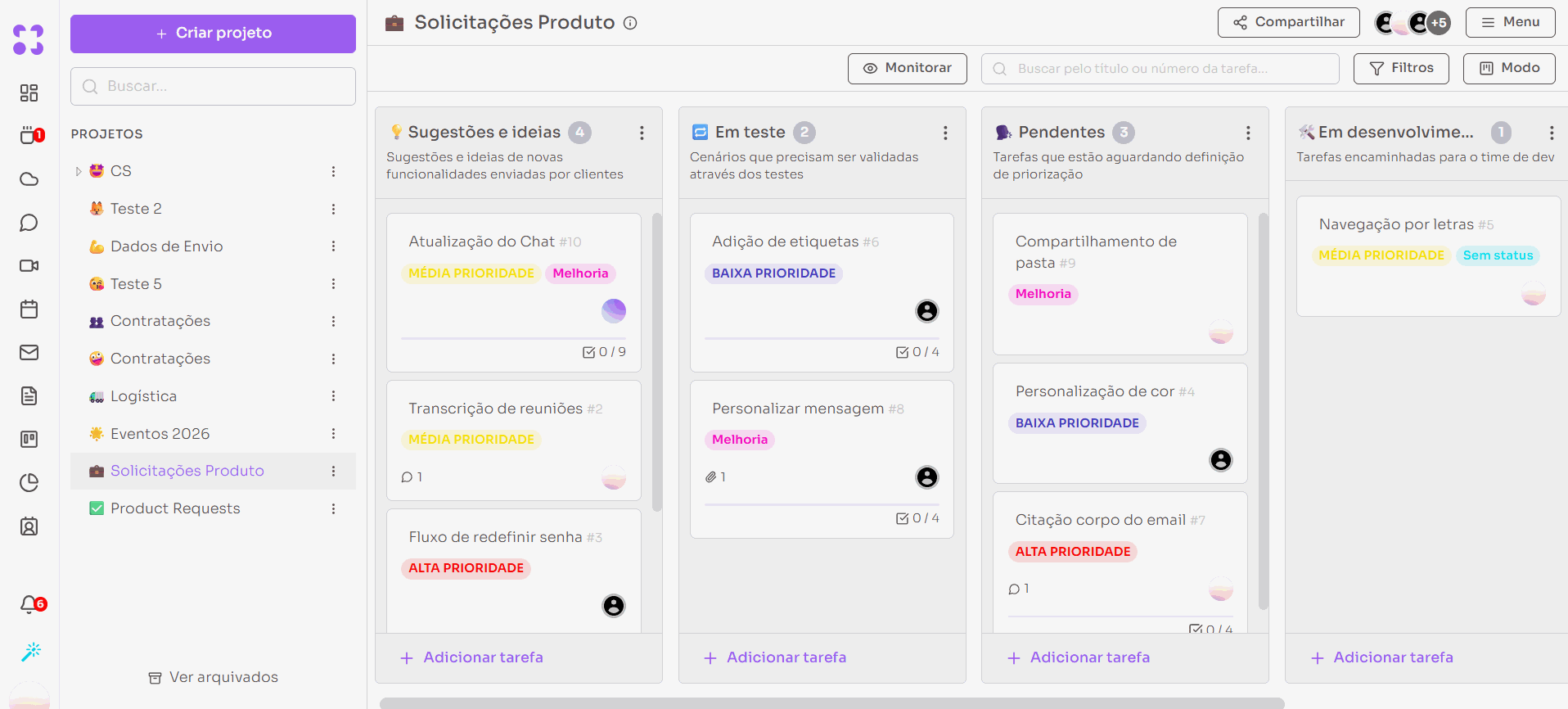1568x709 pixels.
Task: Open the Citação corpo do email card
Action: [1120, 562]
